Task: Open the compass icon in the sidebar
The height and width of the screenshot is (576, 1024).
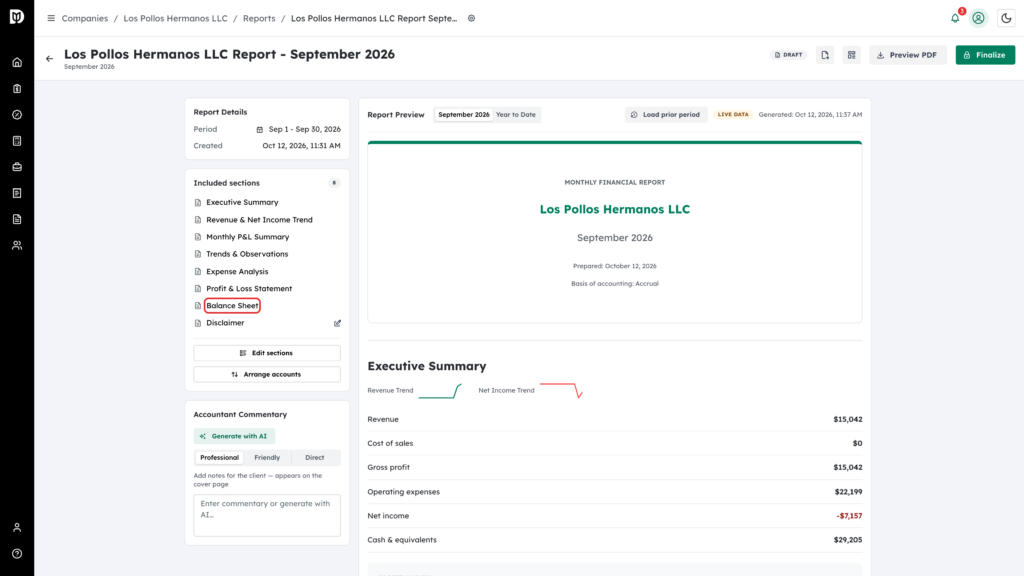Action: click(x=17, y=115)
